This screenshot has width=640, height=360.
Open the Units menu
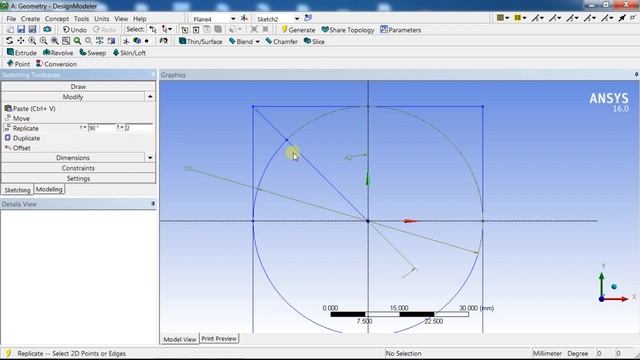point(102,19)
